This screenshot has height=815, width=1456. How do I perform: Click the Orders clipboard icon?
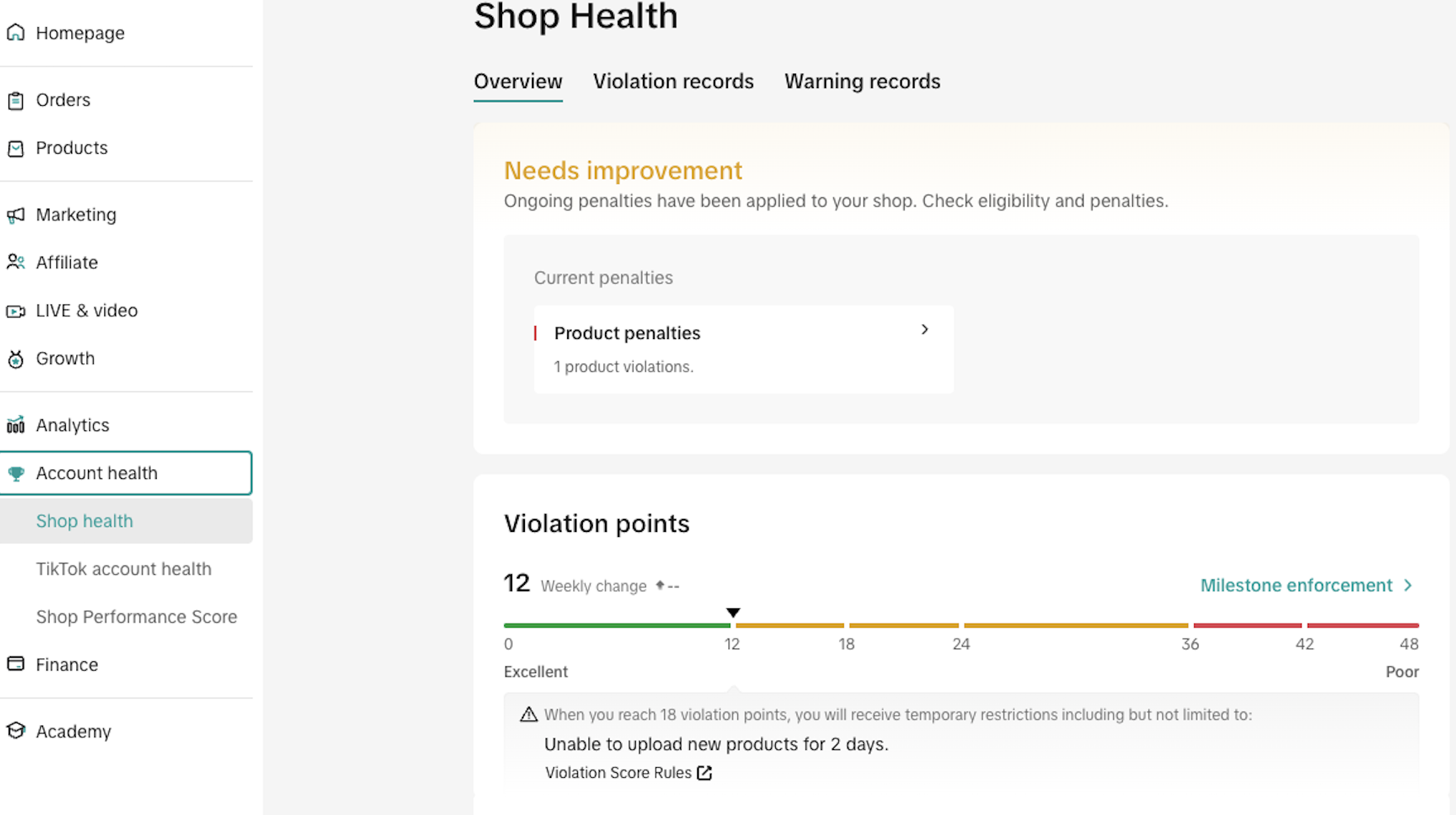[16, 101]
